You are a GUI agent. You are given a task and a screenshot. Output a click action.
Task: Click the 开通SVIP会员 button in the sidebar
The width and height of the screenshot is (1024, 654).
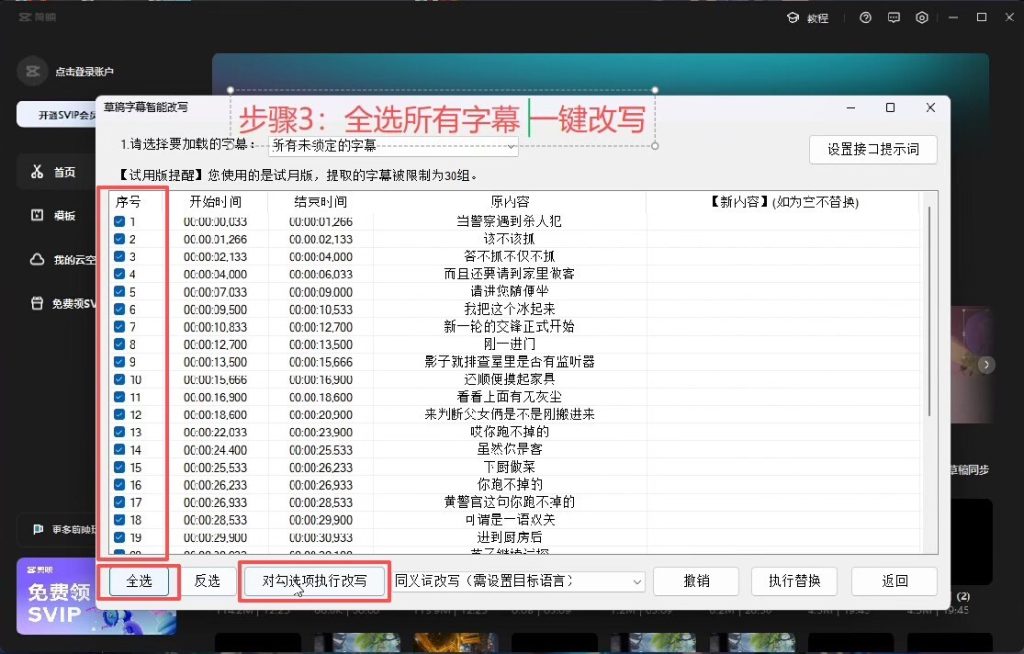point(56,115)
